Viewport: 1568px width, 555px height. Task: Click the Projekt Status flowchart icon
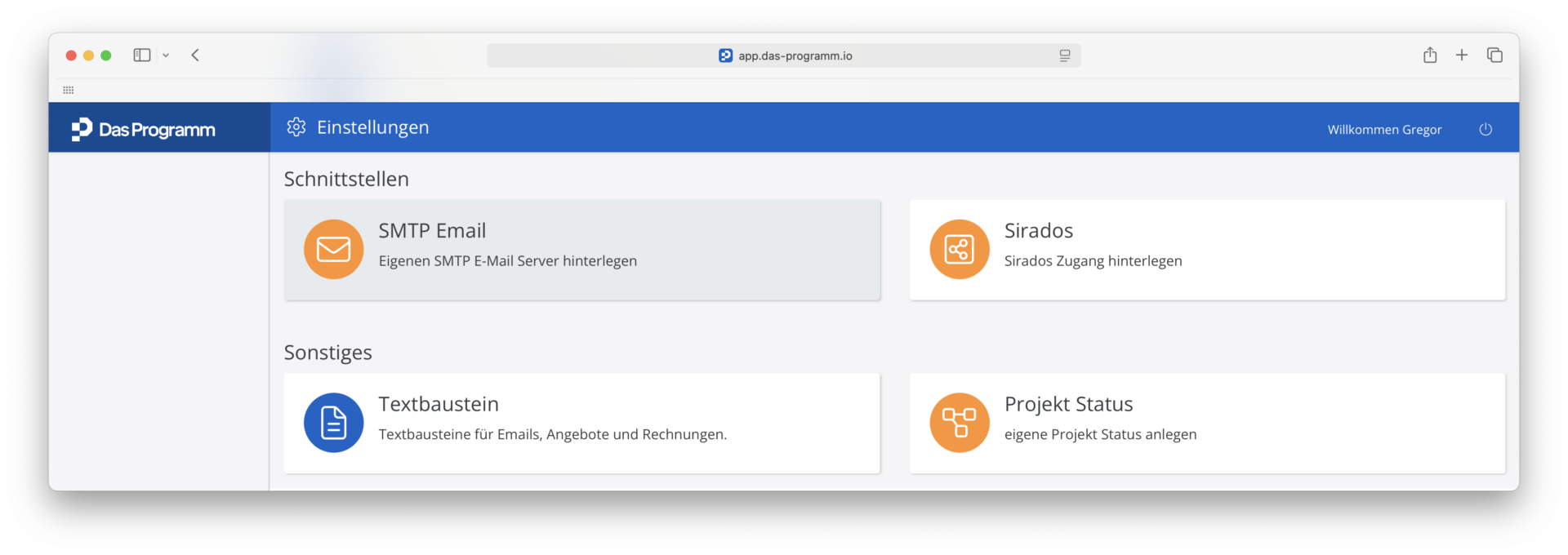click(x=960, y=423)
